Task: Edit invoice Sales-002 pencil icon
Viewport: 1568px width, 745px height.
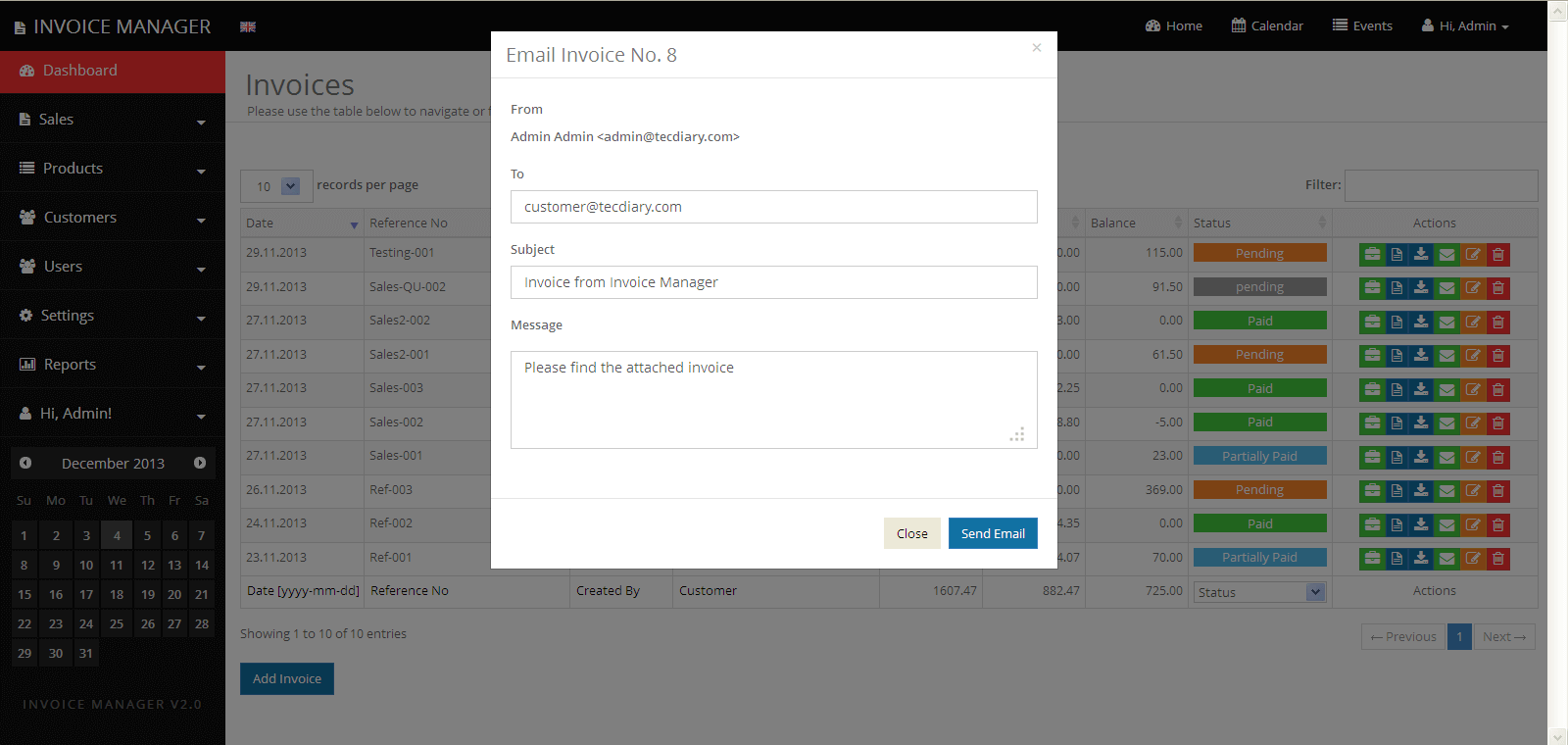Action: [1473, 423]
